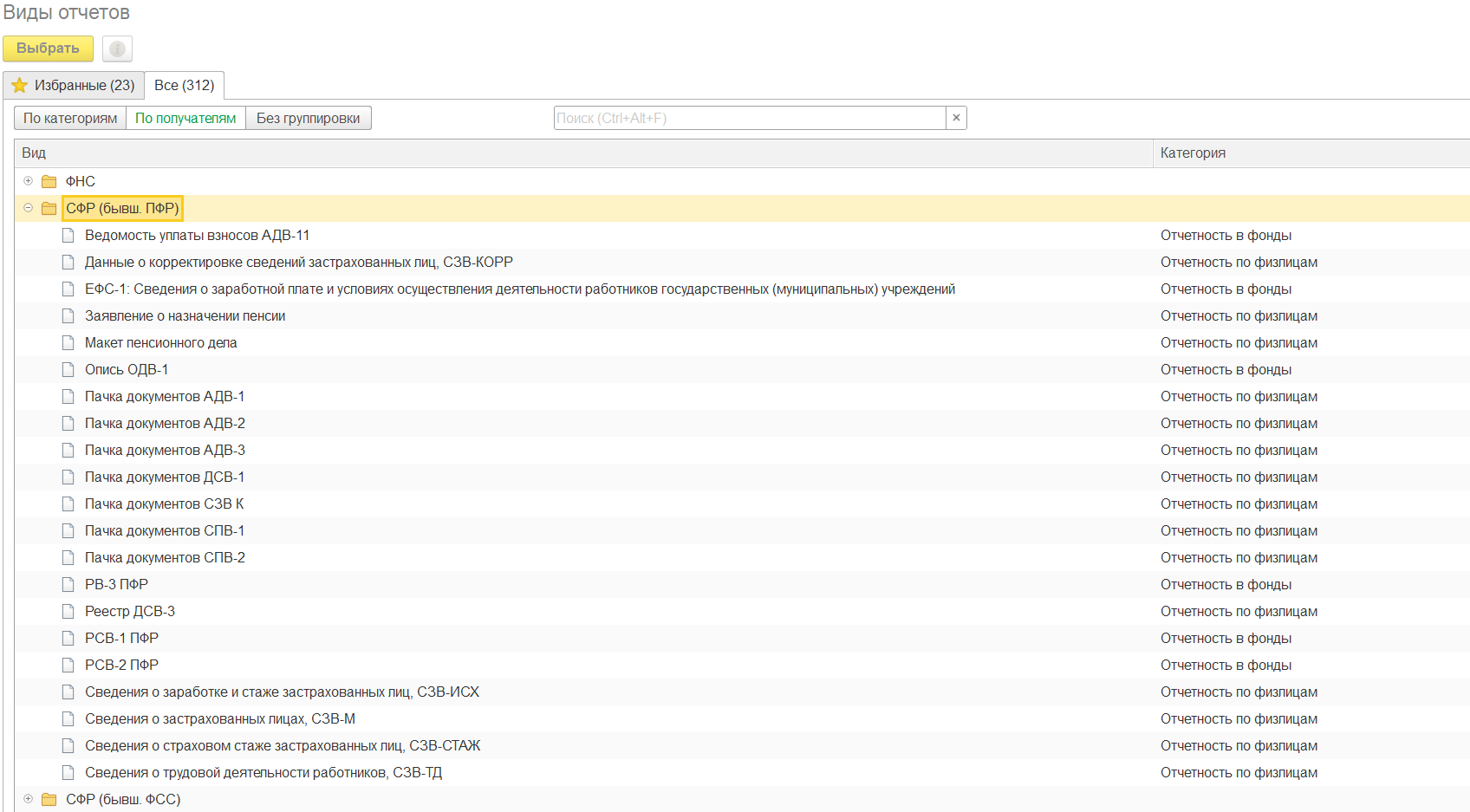The height and width of the screenshot is (812, 1470).
Task: Select Данные о корректировке сведений, СЗВ-КОРР
Action: coord(299,262)
